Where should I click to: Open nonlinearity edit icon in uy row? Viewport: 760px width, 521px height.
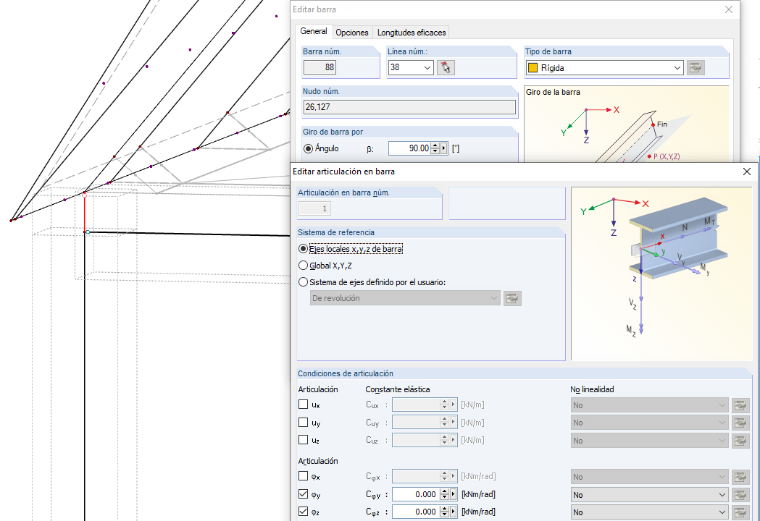pos(740,423)
